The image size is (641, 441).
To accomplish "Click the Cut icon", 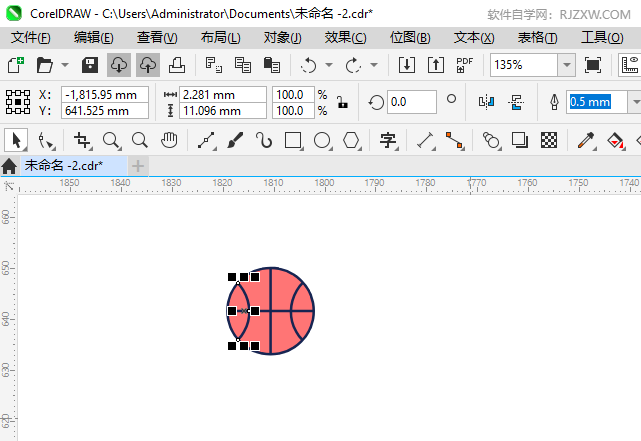I will coord(213,65).
